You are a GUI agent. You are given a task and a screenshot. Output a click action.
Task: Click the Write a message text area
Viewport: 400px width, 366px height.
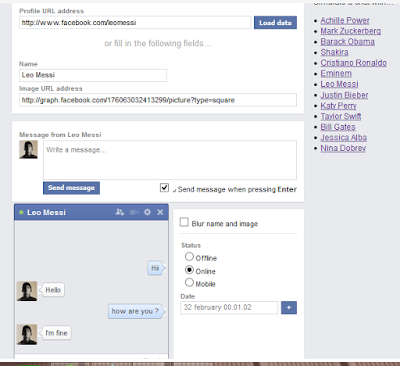pos(170,160)
